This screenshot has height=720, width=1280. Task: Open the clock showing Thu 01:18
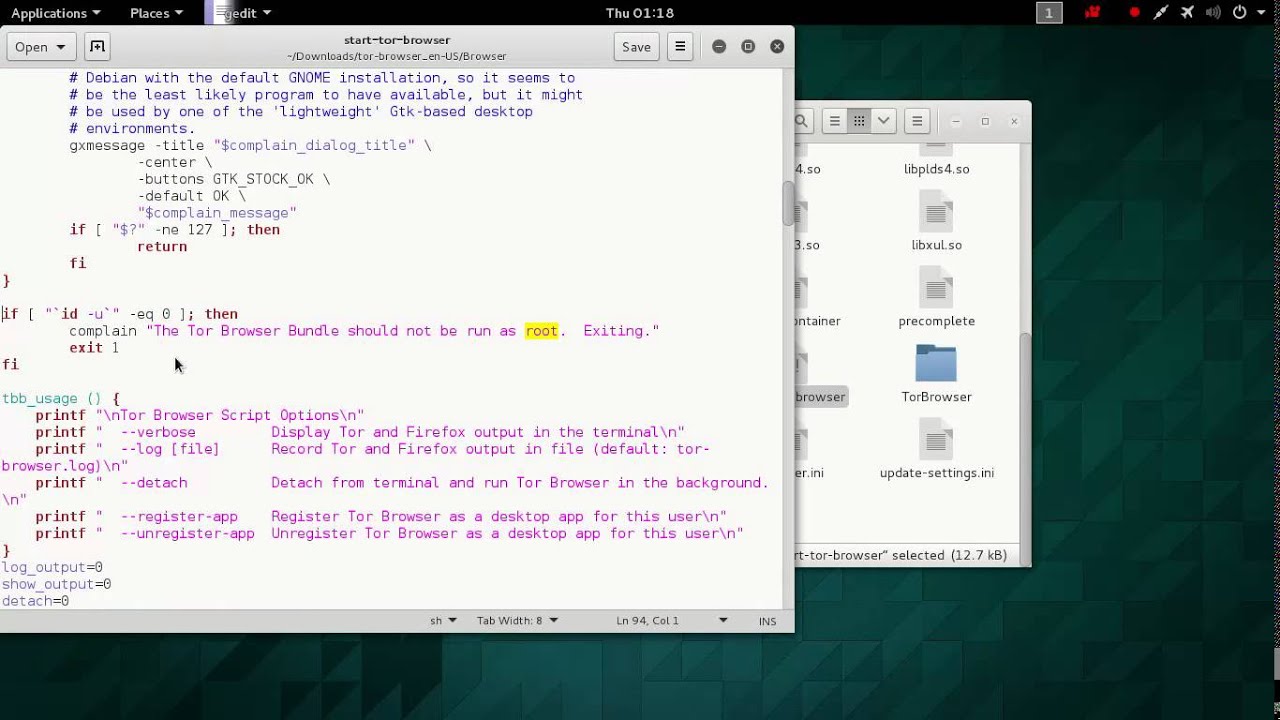tap(640, 13)
